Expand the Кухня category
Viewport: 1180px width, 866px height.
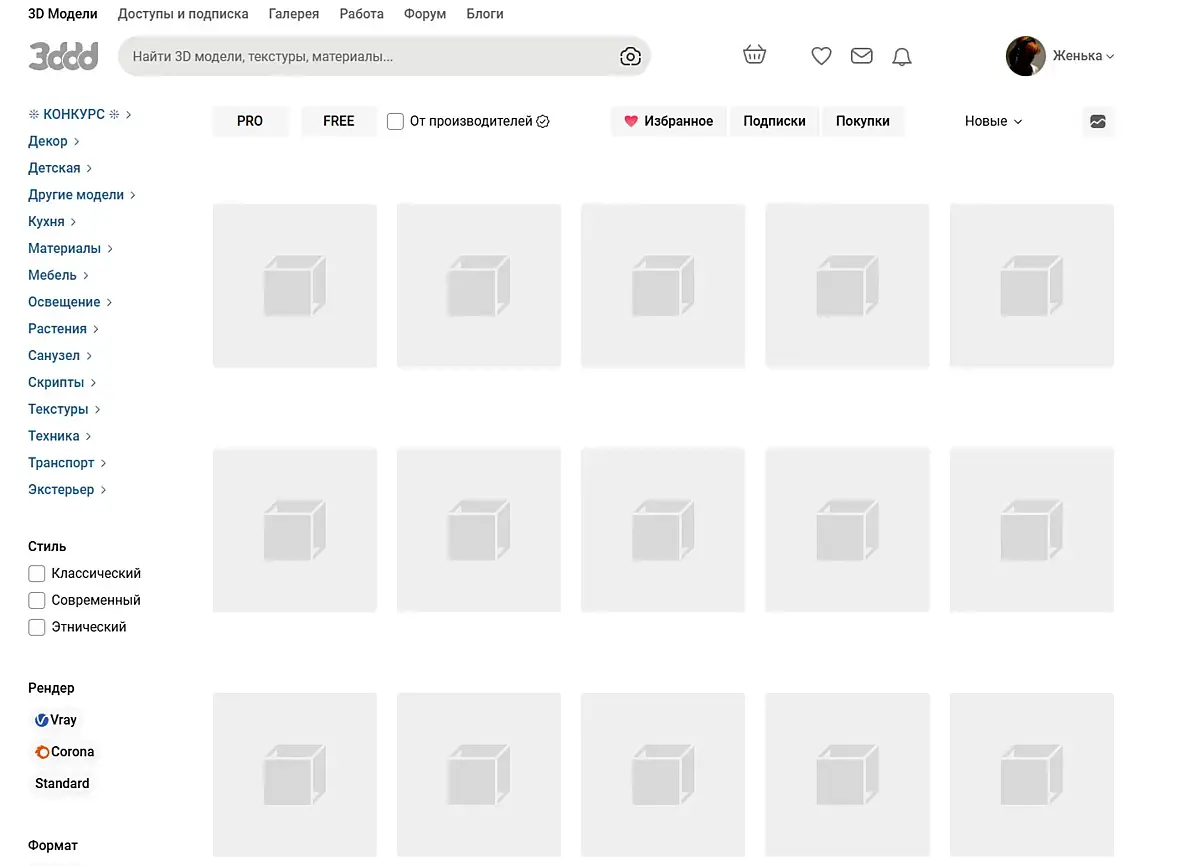coord(52,221)
